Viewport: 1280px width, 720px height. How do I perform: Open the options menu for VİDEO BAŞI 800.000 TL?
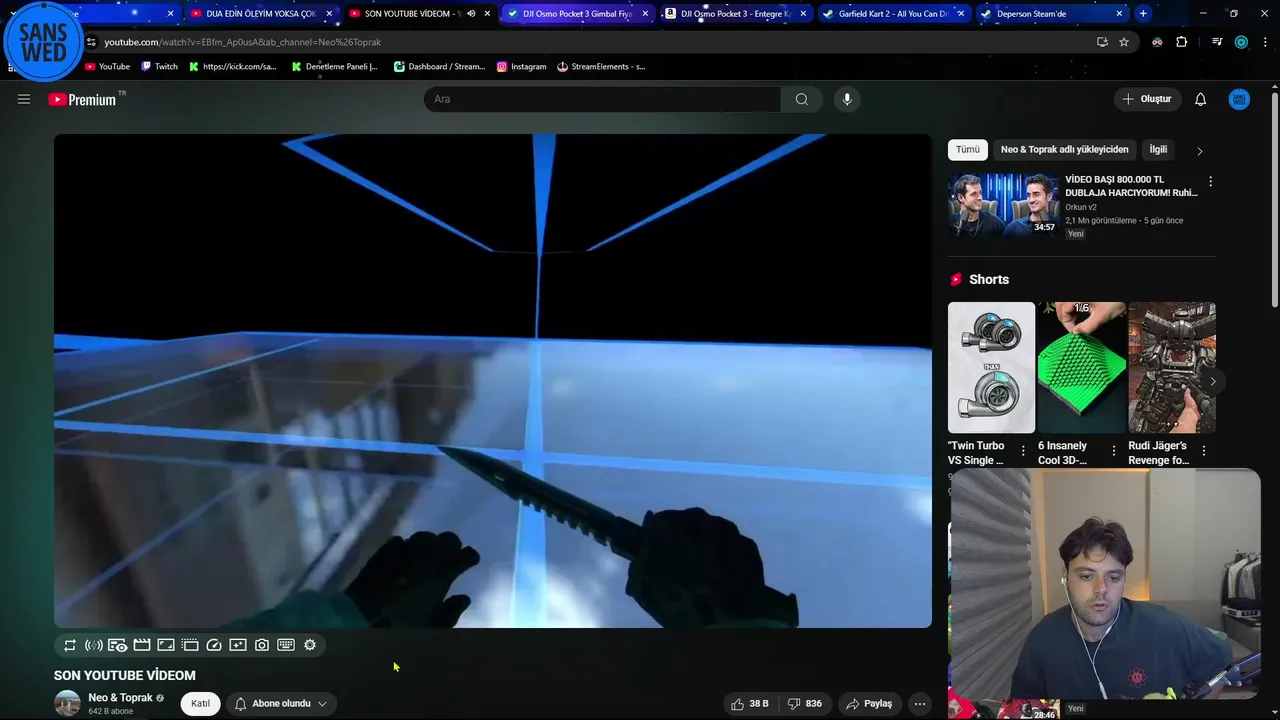coord(1210,182)
